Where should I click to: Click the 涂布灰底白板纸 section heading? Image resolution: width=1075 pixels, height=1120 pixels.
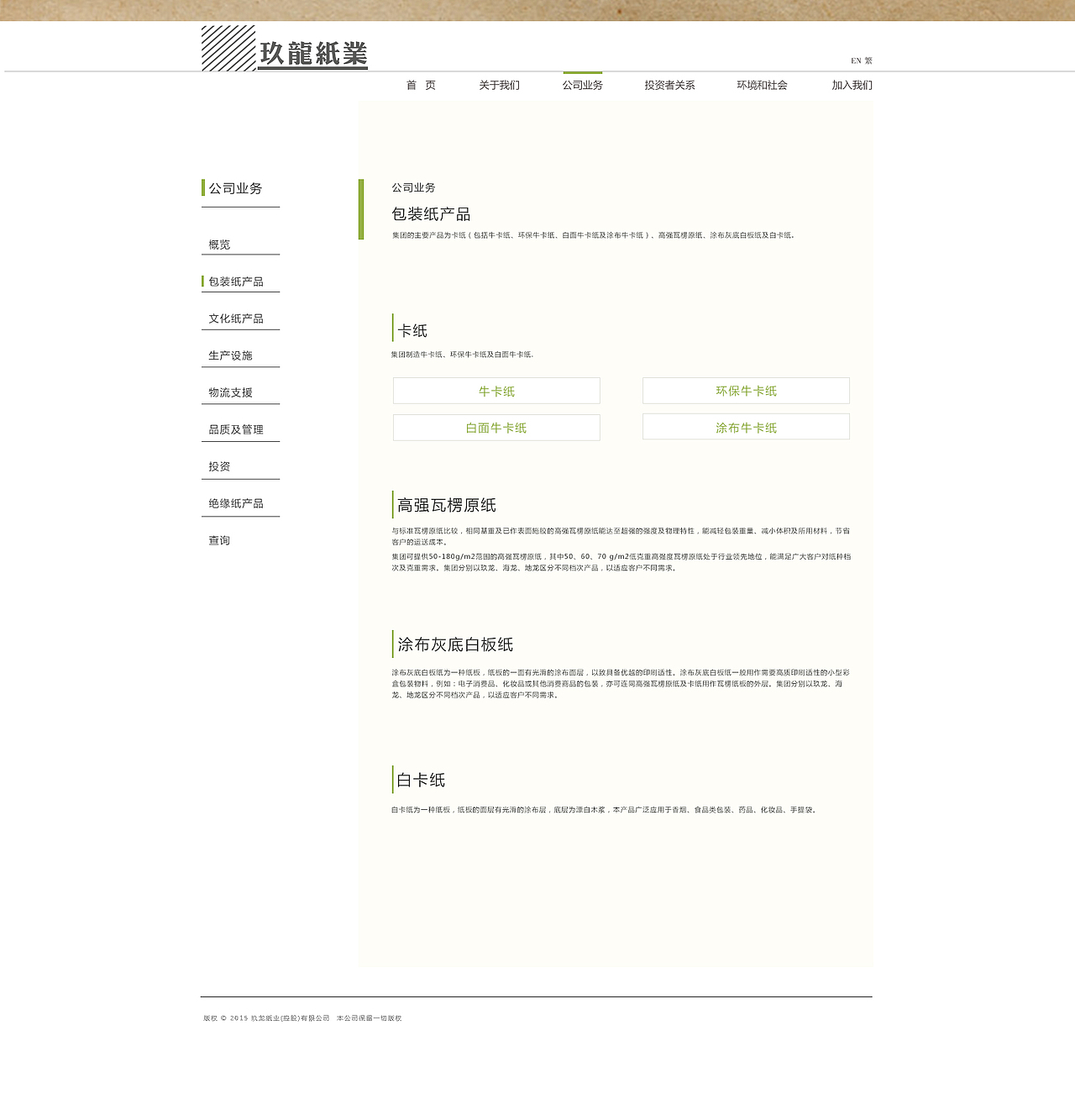[455, 644]
